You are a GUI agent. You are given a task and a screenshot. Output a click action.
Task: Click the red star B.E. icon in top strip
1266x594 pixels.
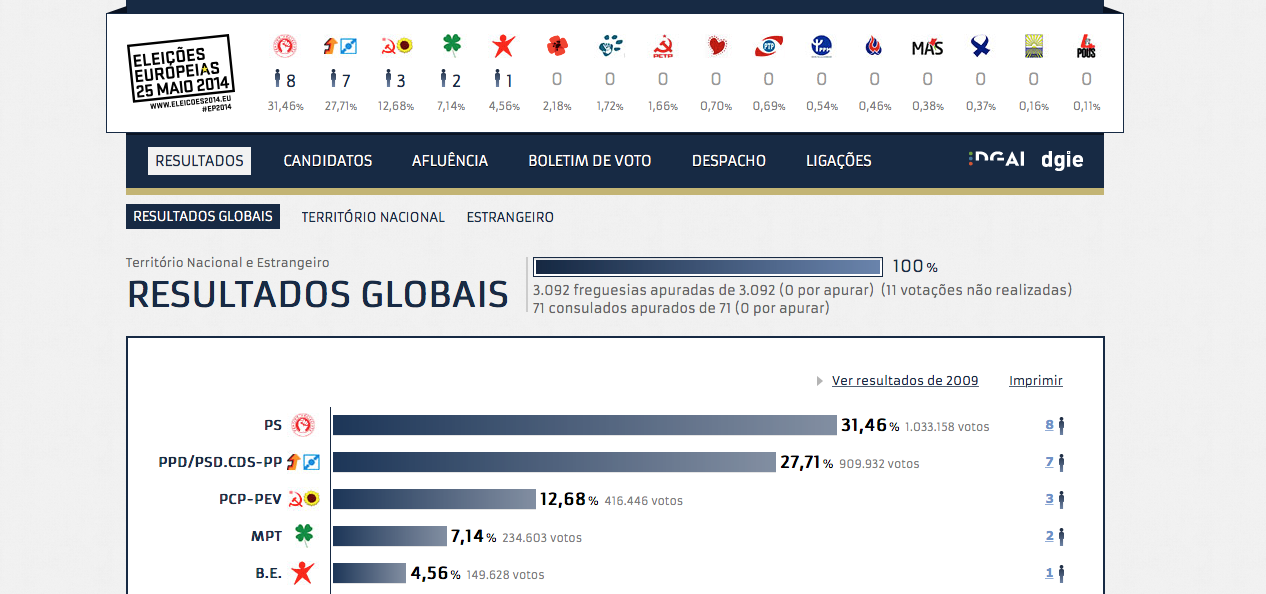[503, 46]
